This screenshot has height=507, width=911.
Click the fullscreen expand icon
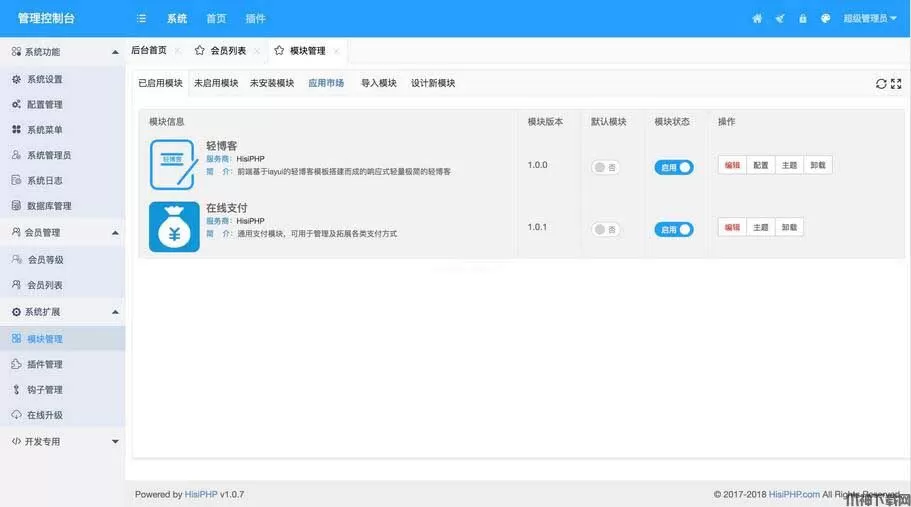pyautogui.click(x=896, y=84)
